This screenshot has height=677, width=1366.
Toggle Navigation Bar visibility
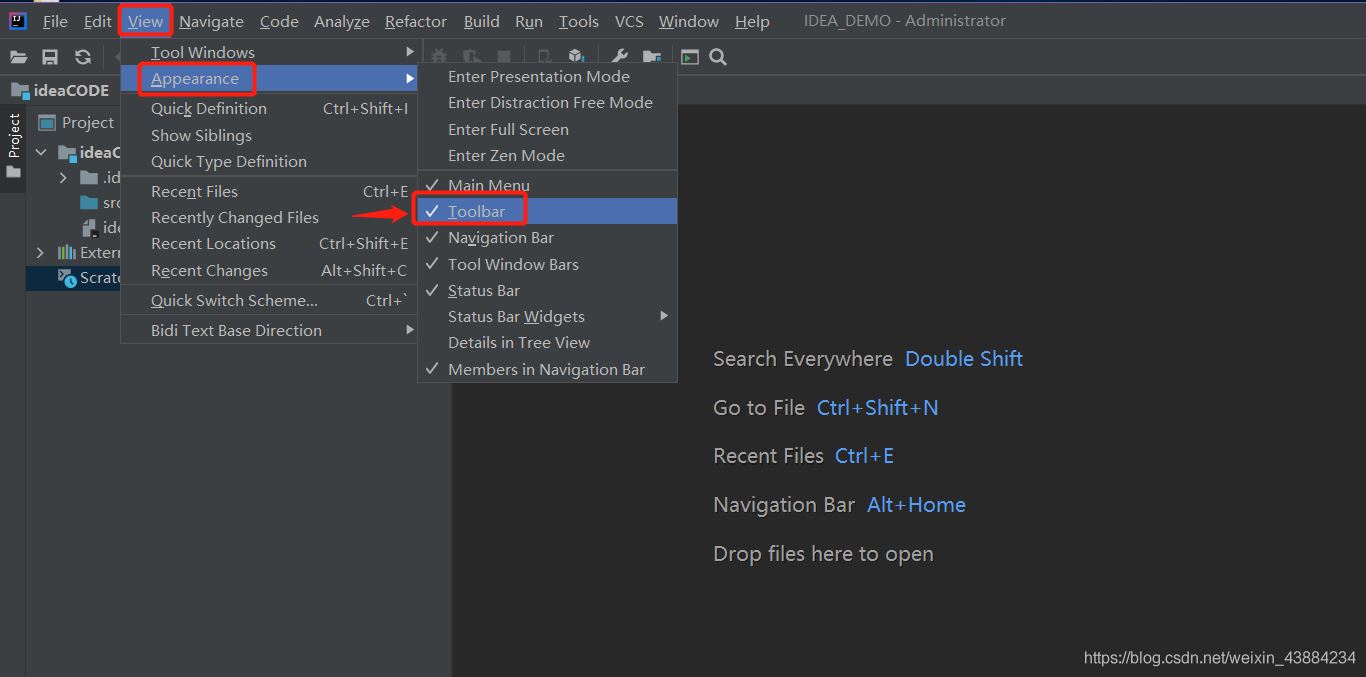[500, 238]
